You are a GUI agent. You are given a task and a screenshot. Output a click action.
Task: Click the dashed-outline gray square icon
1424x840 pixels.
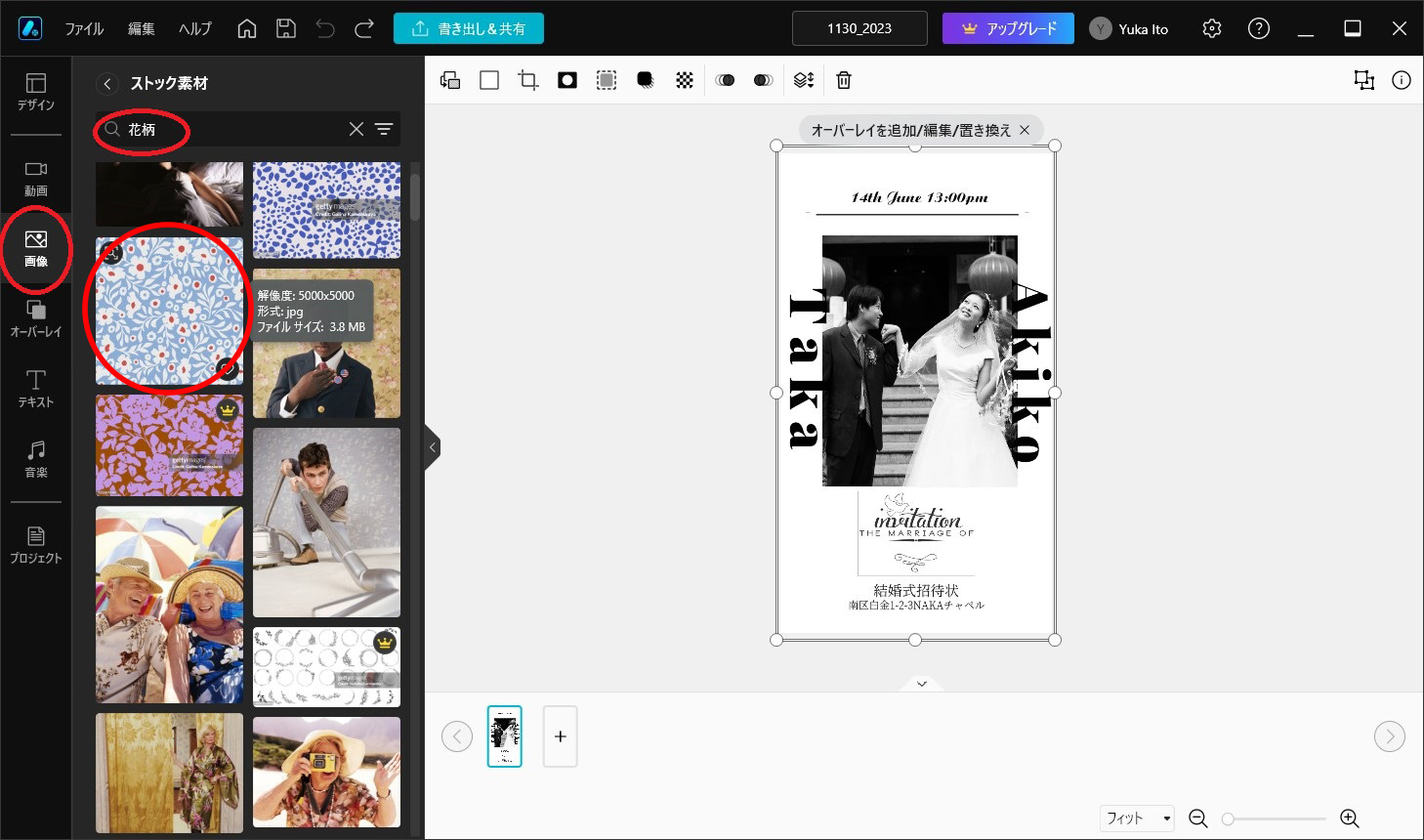click(607, 80)
